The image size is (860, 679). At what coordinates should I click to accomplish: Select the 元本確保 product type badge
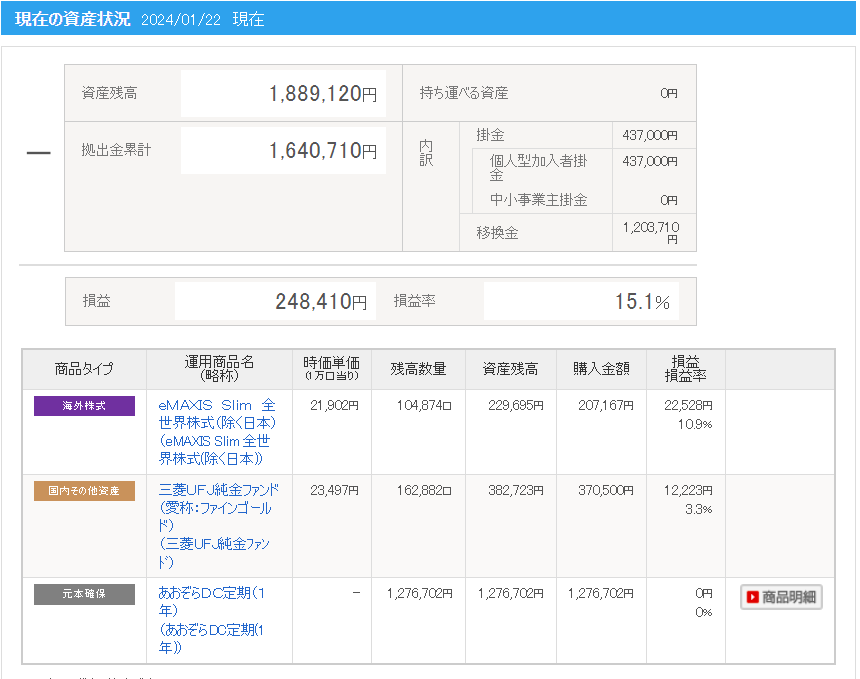click(84, 594)
